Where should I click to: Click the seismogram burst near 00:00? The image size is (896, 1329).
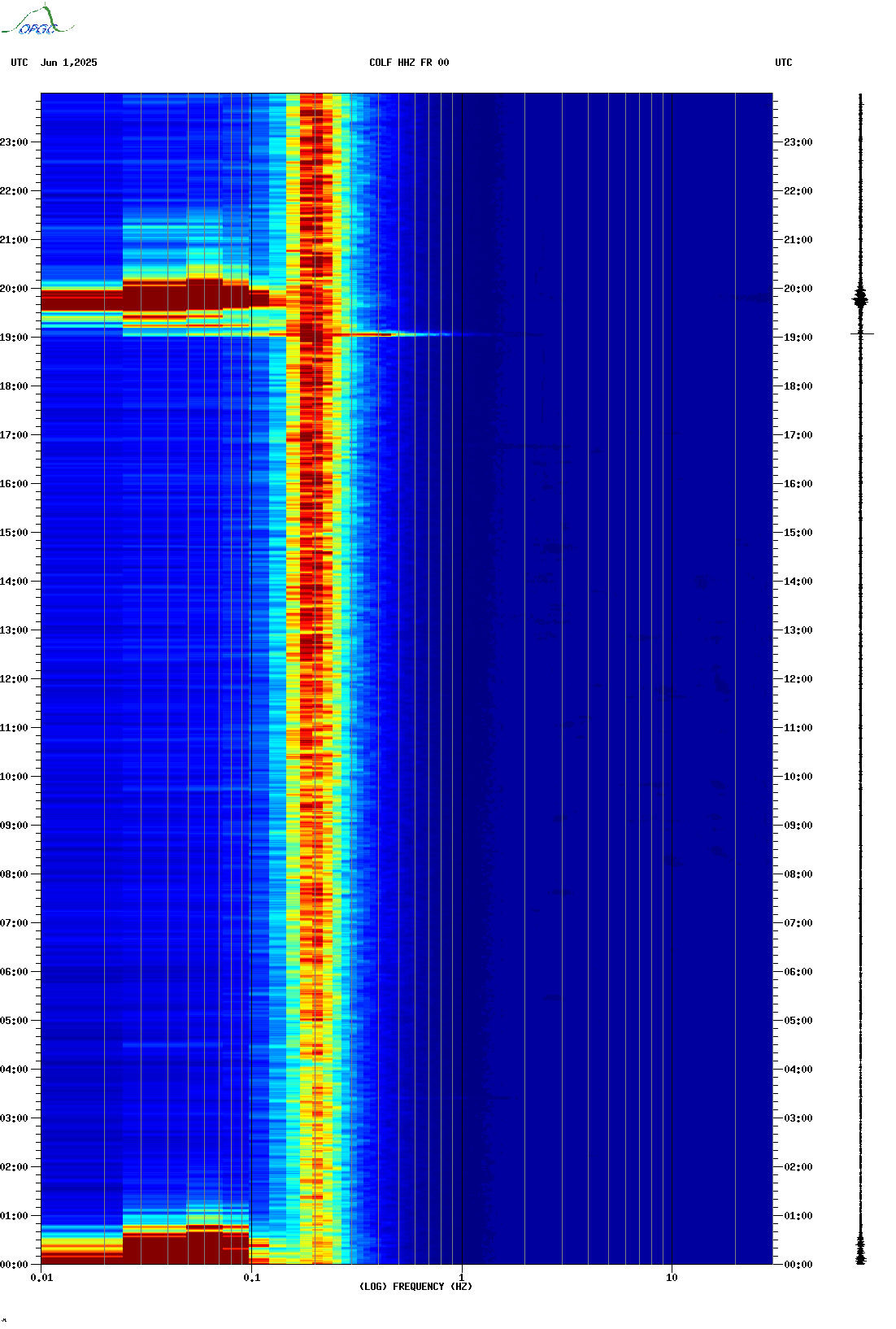[861, 1249]
